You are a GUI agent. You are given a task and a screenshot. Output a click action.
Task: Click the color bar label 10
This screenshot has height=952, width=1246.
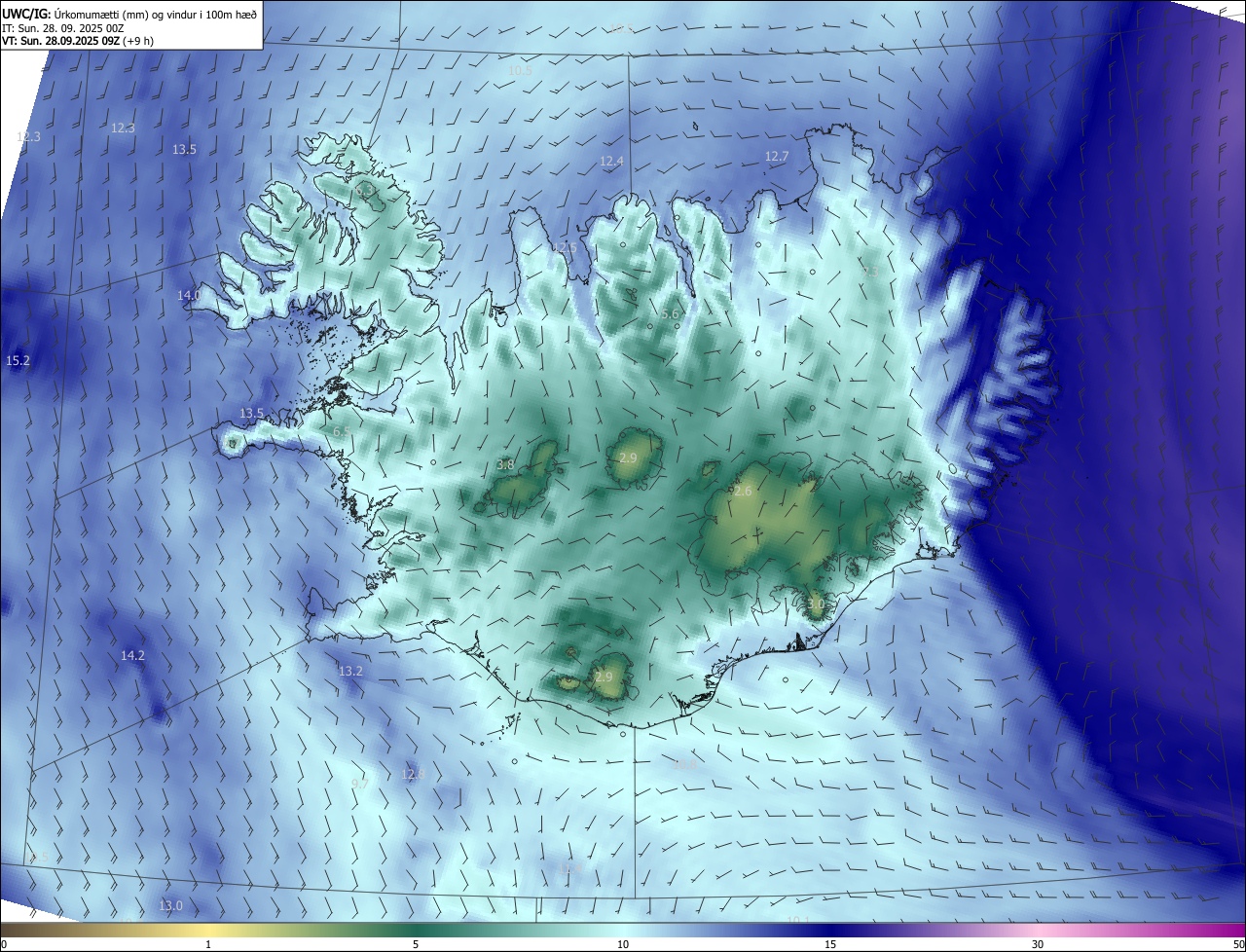click(623, 944)
